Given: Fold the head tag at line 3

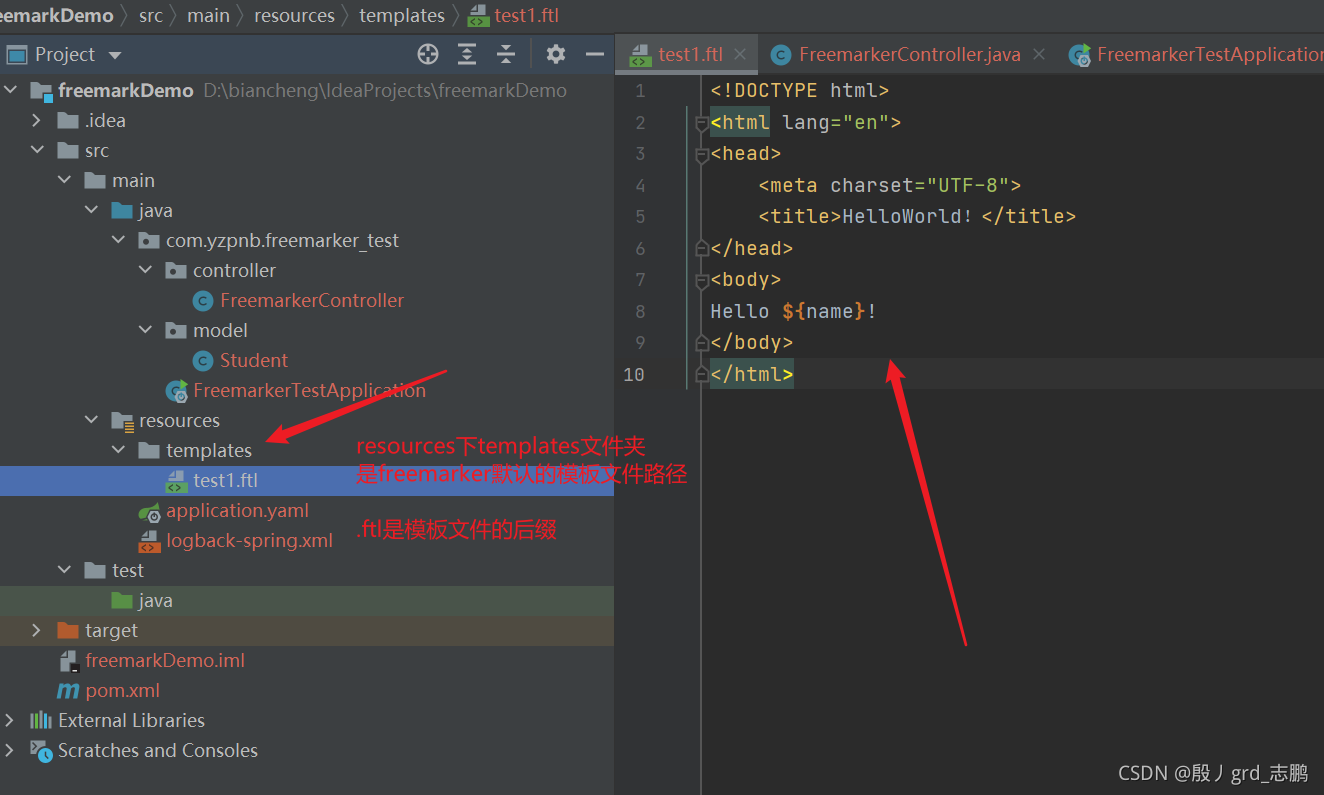Looking at the screenshot, I should pyautogui.click(x=701, y=155).
